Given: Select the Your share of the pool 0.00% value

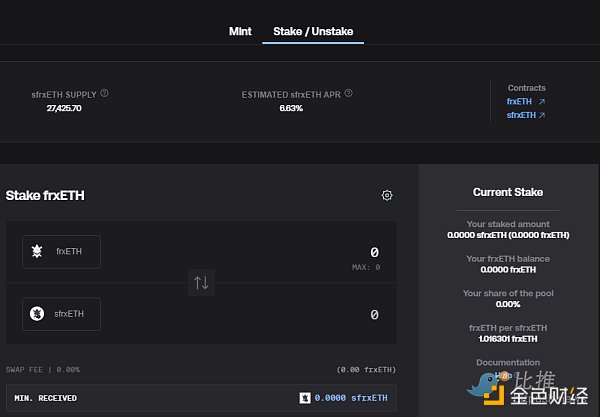Looking at the screenshot, I should pos(508,304).
